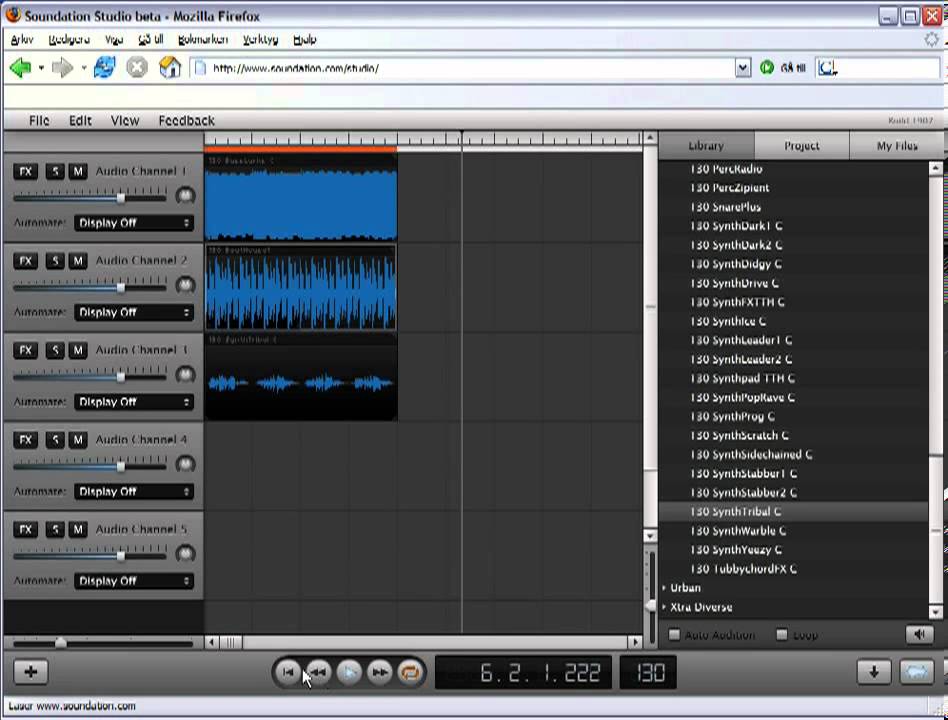Mute Audio Channel 5
The height and width of the screenshot is (720, 948).
77,530
